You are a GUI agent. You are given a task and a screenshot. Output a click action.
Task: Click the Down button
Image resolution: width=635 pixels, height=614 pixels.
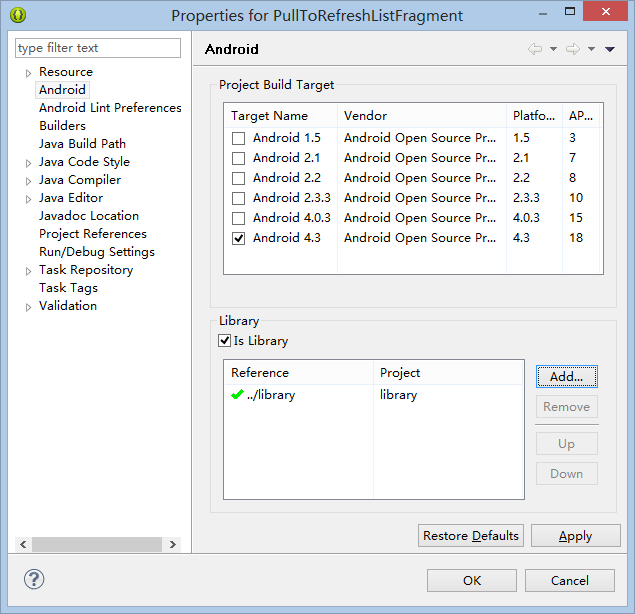(567, 473)
